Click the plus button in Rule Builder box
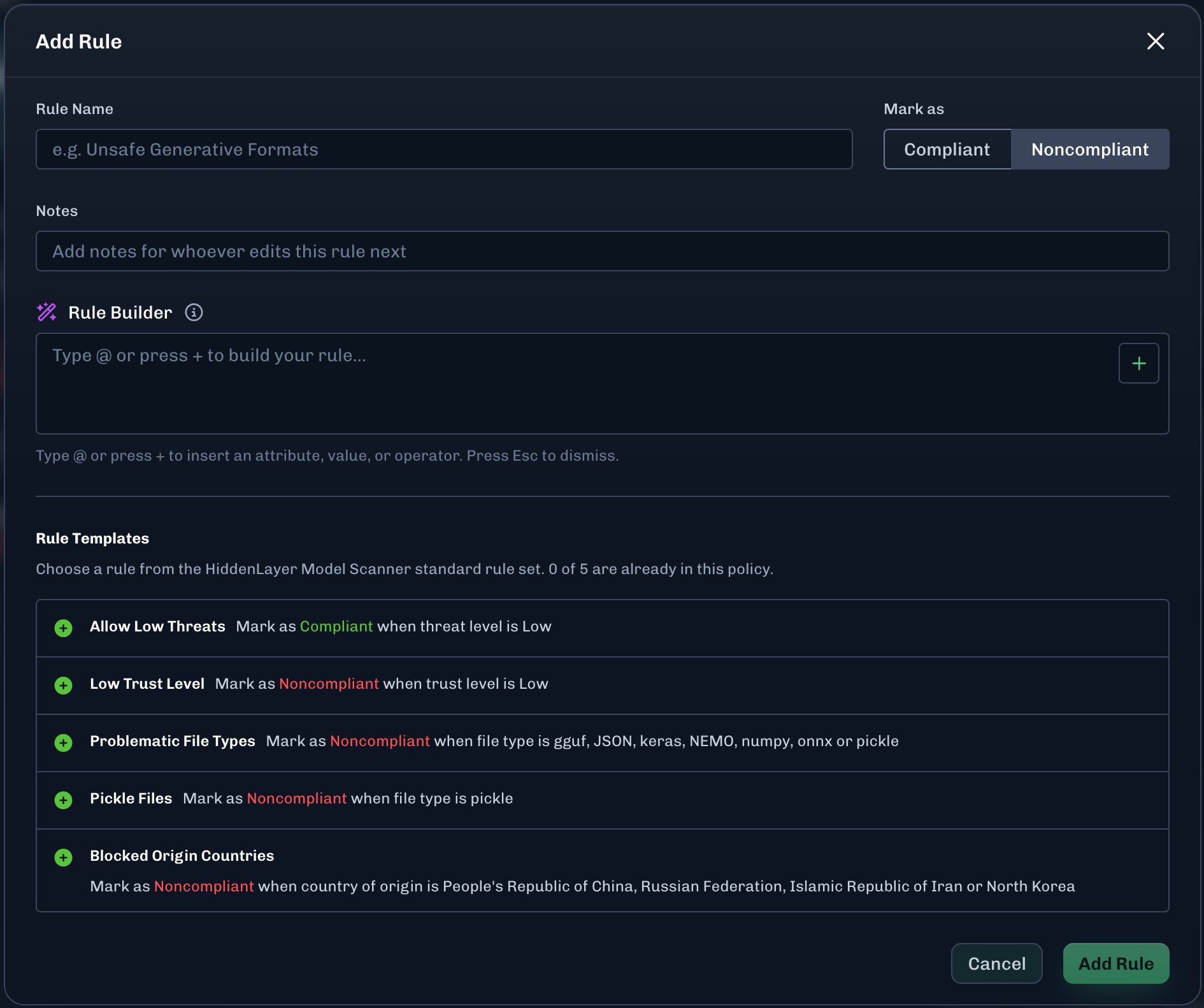This screenshot has height=1008, width=1204. 1138,363
